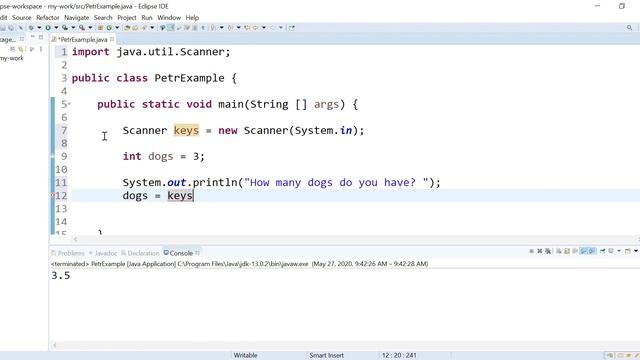Close the PetrExample.java editor tab
The width and height of the screenshot is (640, 360).
(x=112, y=39)
